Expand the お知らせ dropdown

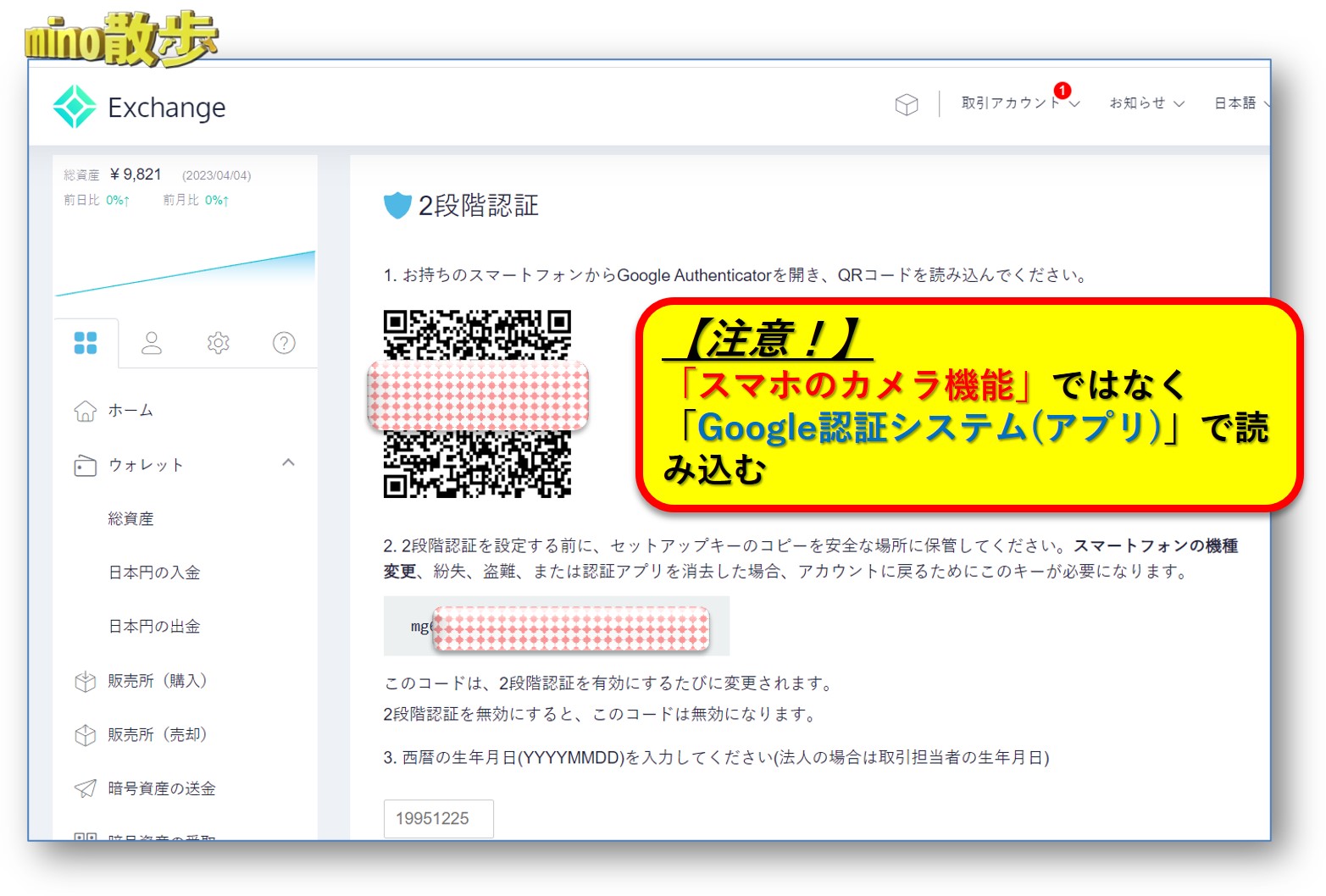(x=1146, y=103)
